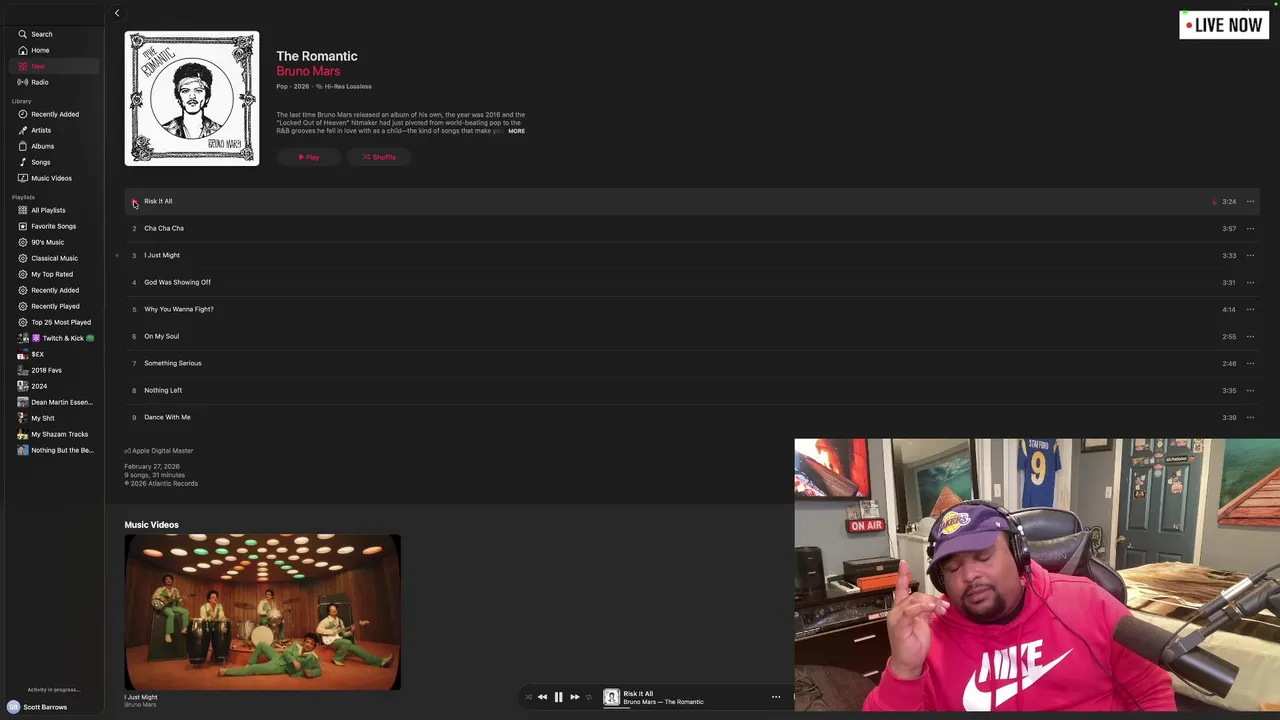Open Favorite Songs playlist
The height and width of the screenshot is (720, 1280).
pos(53,226)
